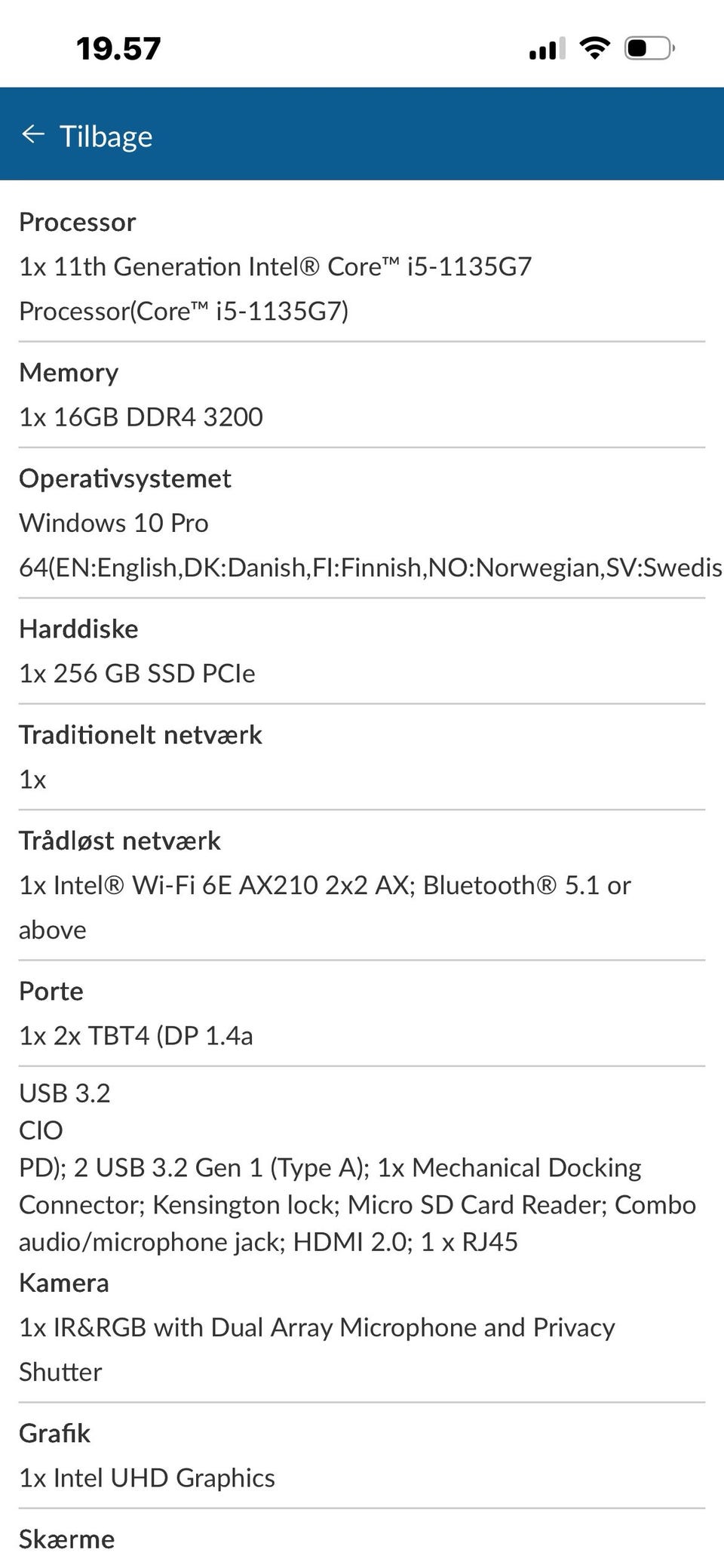Tap the cellular signal bars icon
The height and width of the screenshot is (1568, 724).
tap(547, 50)
